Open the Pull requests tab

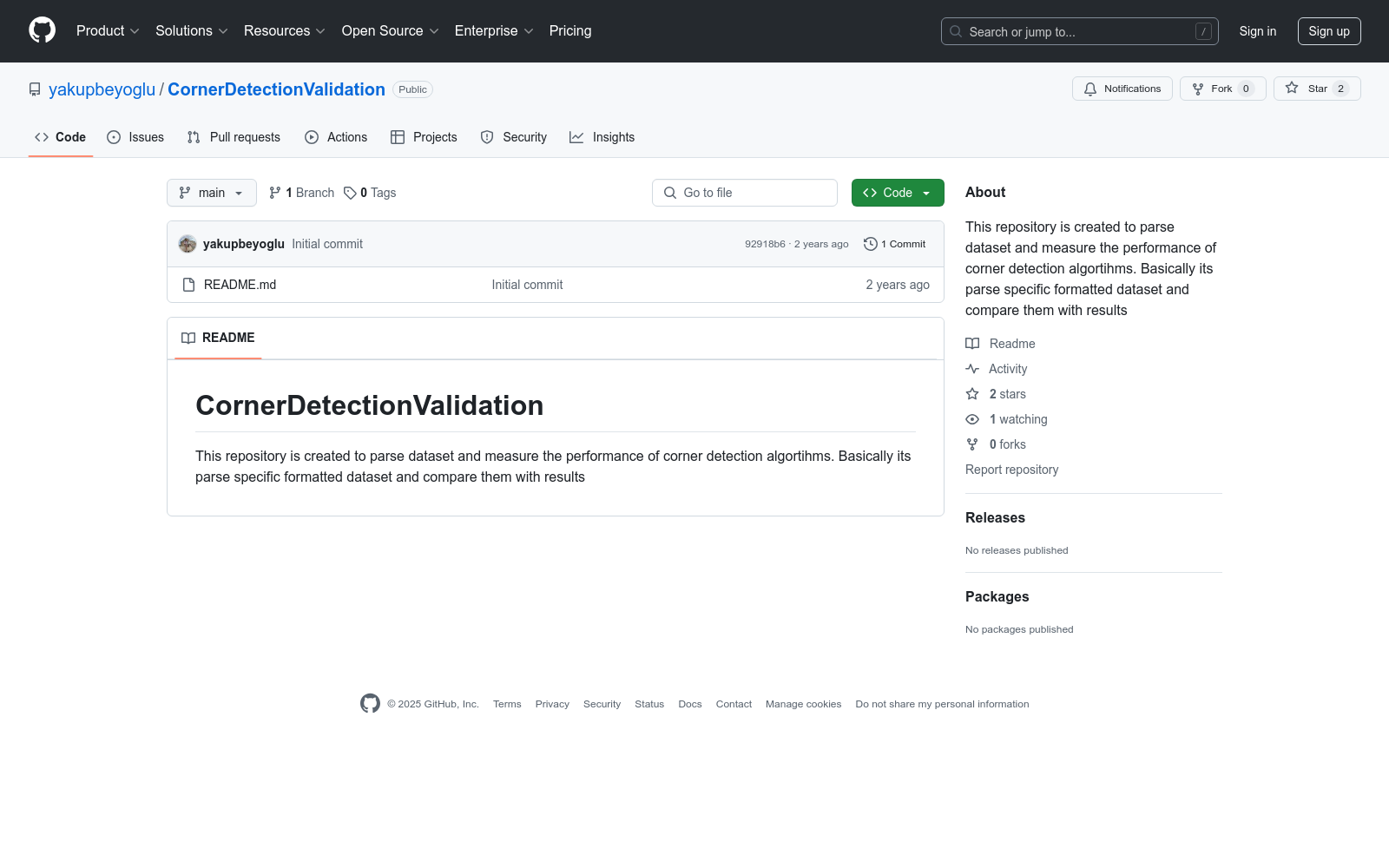tap(234, 137)
